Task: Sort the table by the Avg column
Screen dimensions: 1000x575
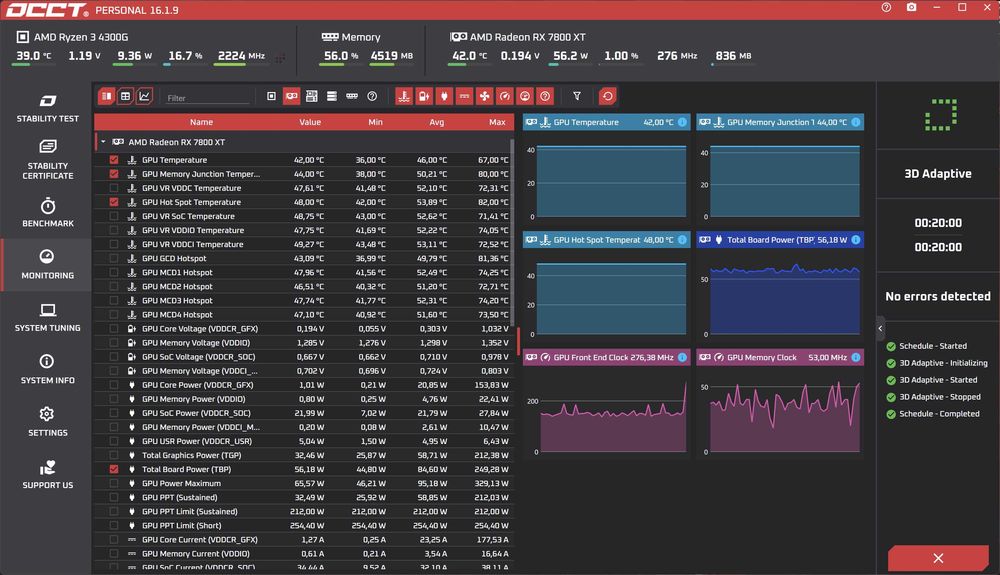Action: [436, 122]
